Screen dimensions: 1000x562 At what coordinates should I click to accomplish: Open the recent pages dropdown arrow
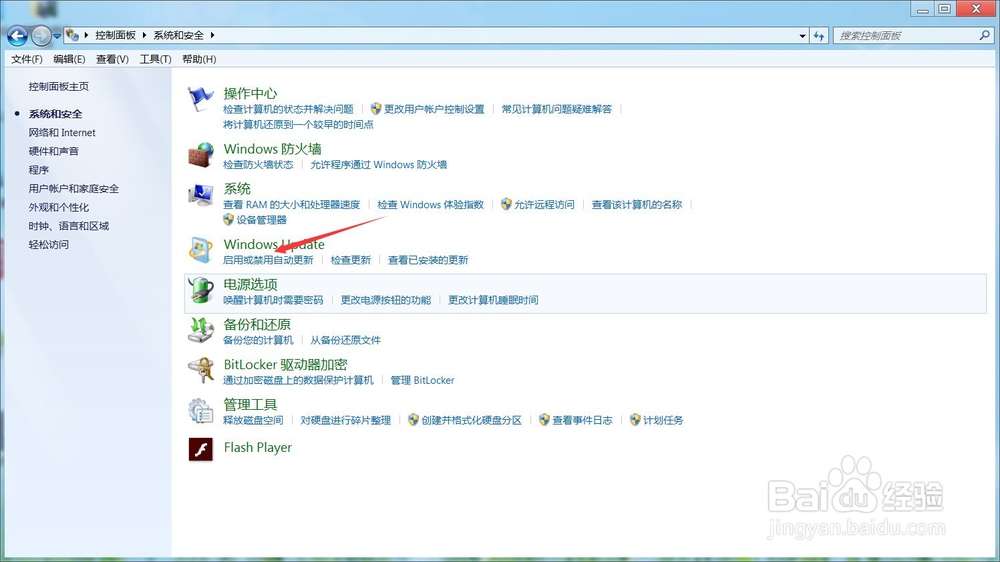click(57, 36)
